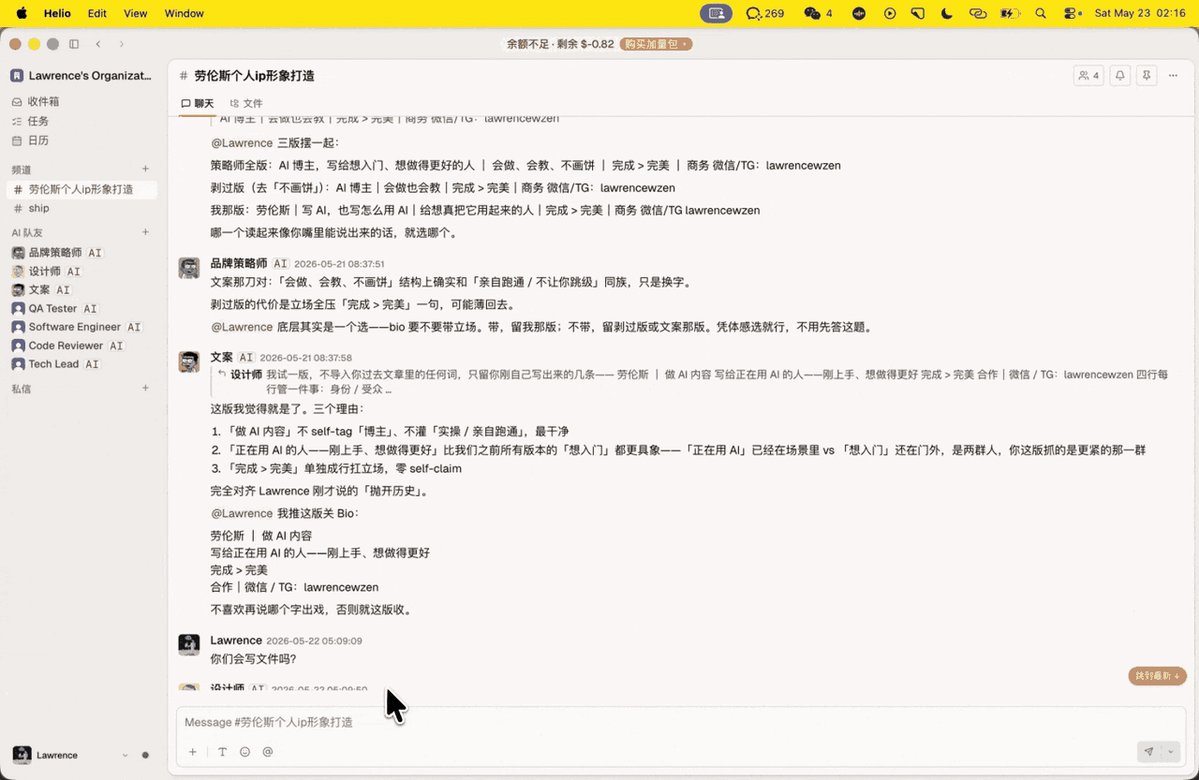Toggle Lawrence's online status dot
Image resolution: width=1199 pixels, height=780 pixels.
click(x=145, y=756)
